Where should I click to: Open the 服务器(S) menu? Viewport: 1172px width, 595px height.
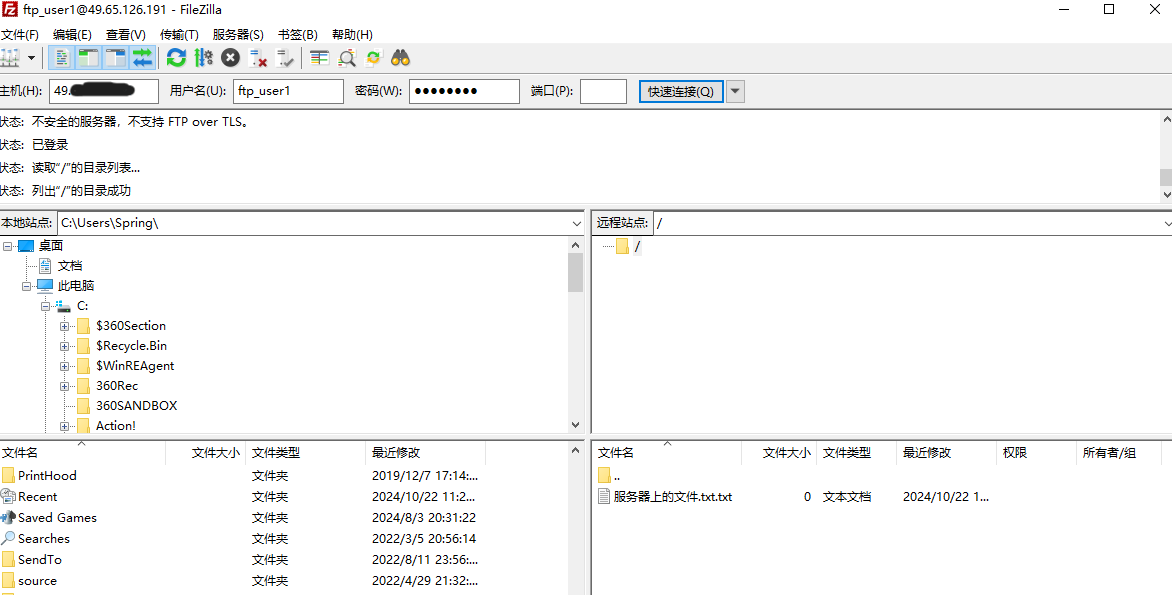coord(237,33)
